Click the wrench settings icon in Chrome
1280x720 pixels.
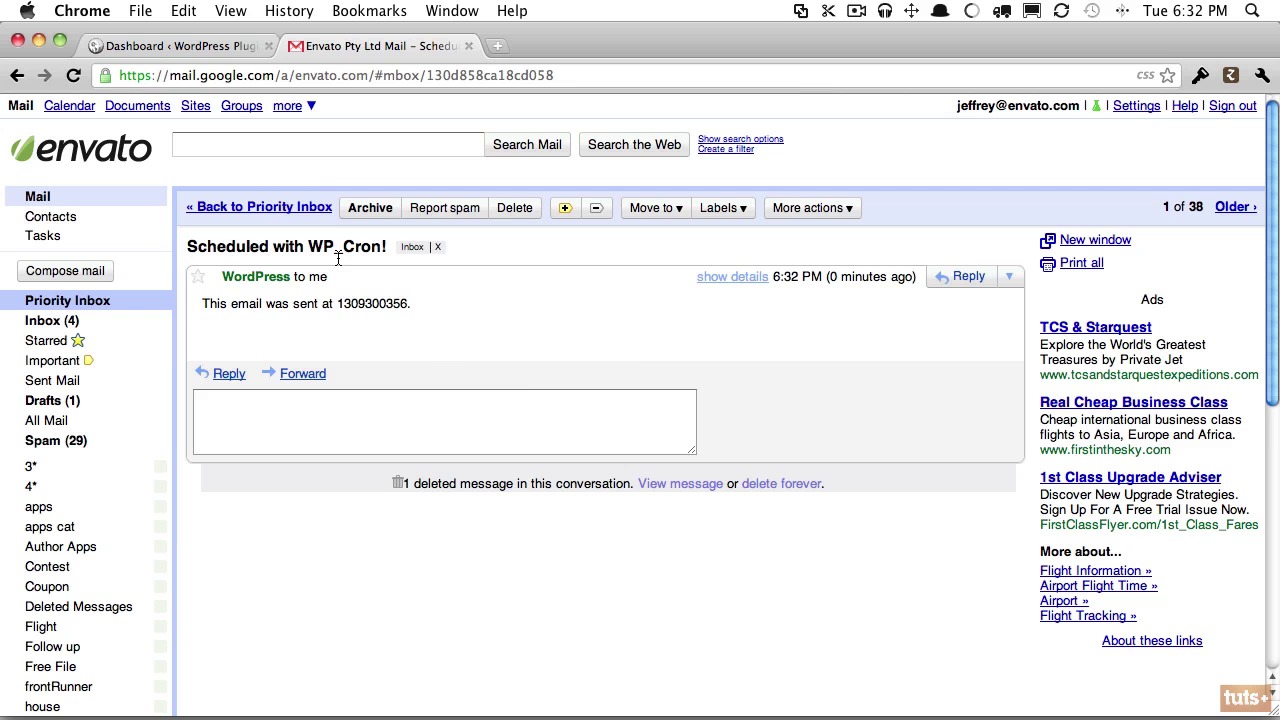click(x=1262, y=75)
